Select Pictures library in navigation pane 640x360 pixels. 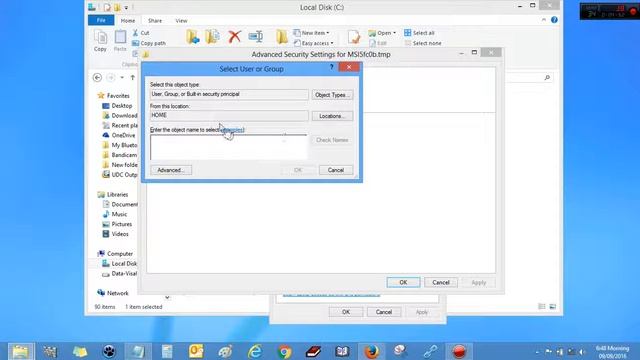pos(117,224)
